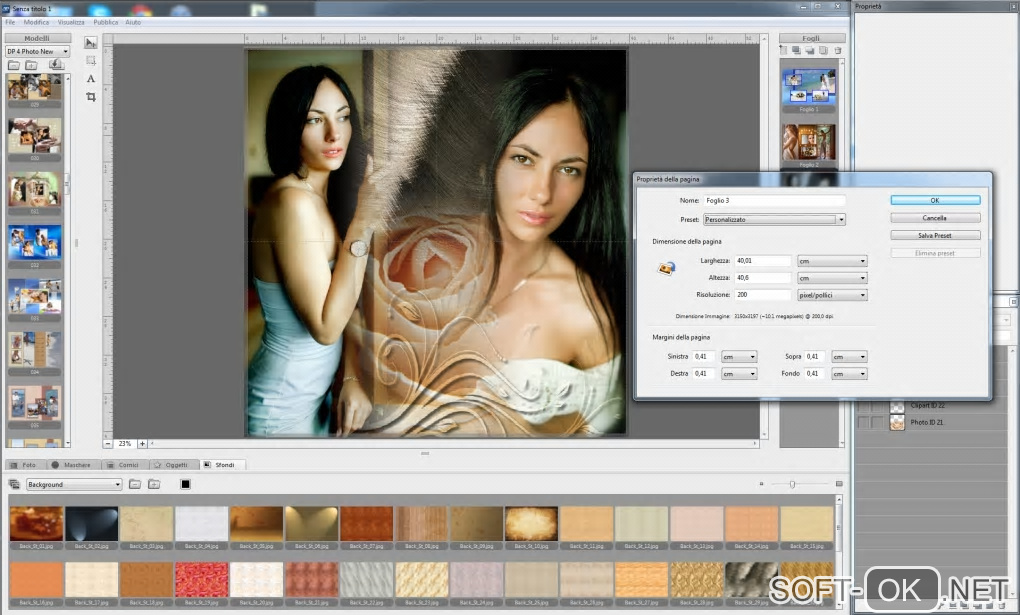Click the Nome field containing Foglio 3

coord(774,200)
